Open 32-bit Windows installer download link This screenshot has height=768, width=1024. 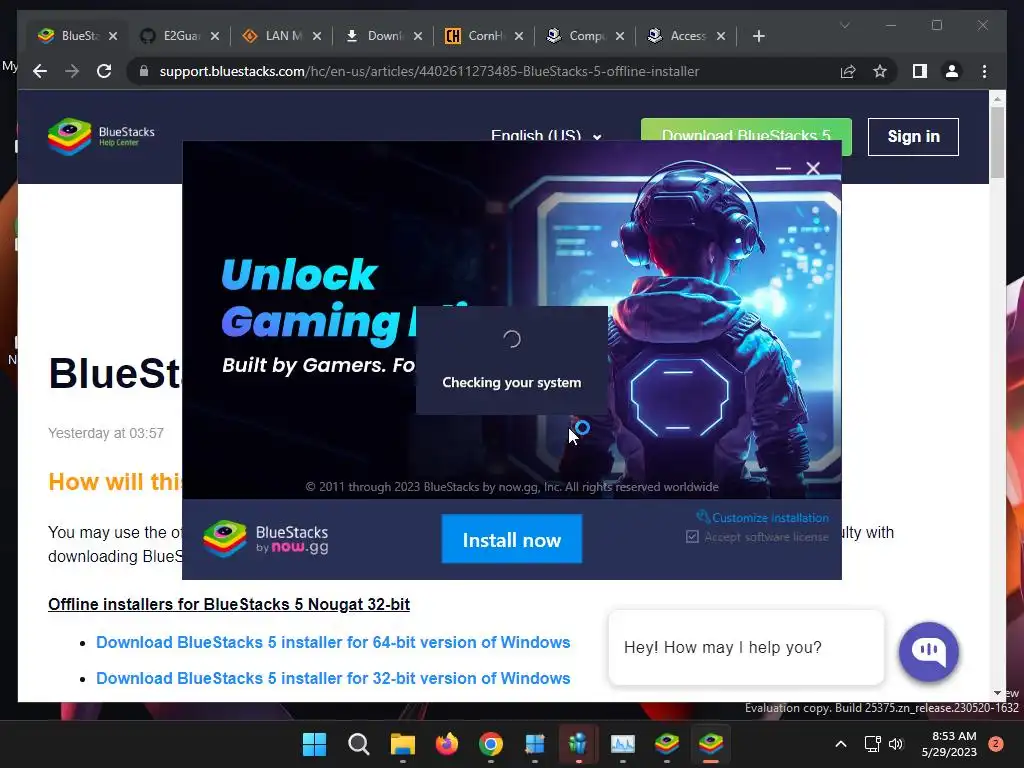point(333,678)
